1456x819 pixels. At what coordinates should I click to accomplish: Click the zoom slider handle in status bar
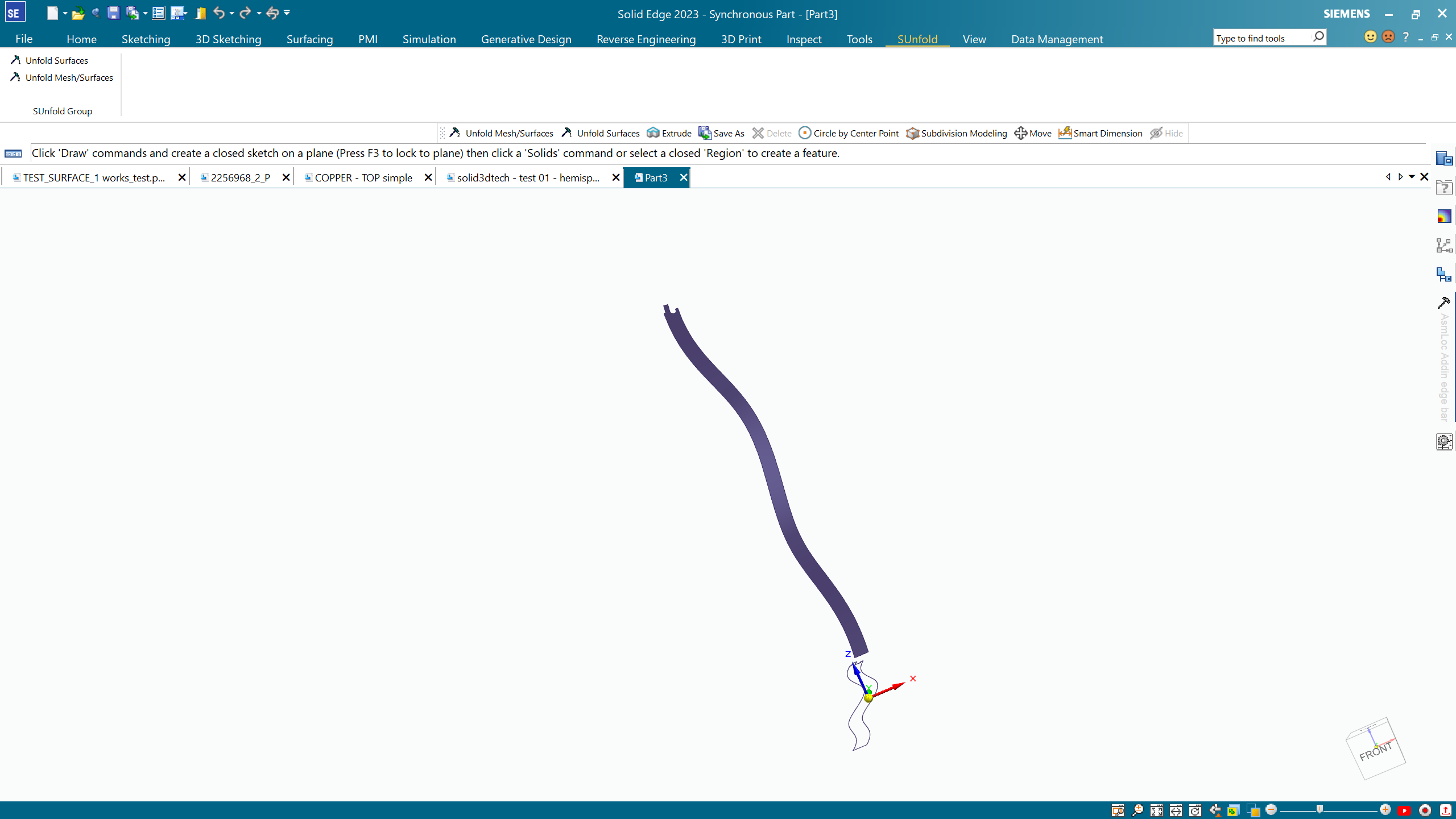[1319, 809]
